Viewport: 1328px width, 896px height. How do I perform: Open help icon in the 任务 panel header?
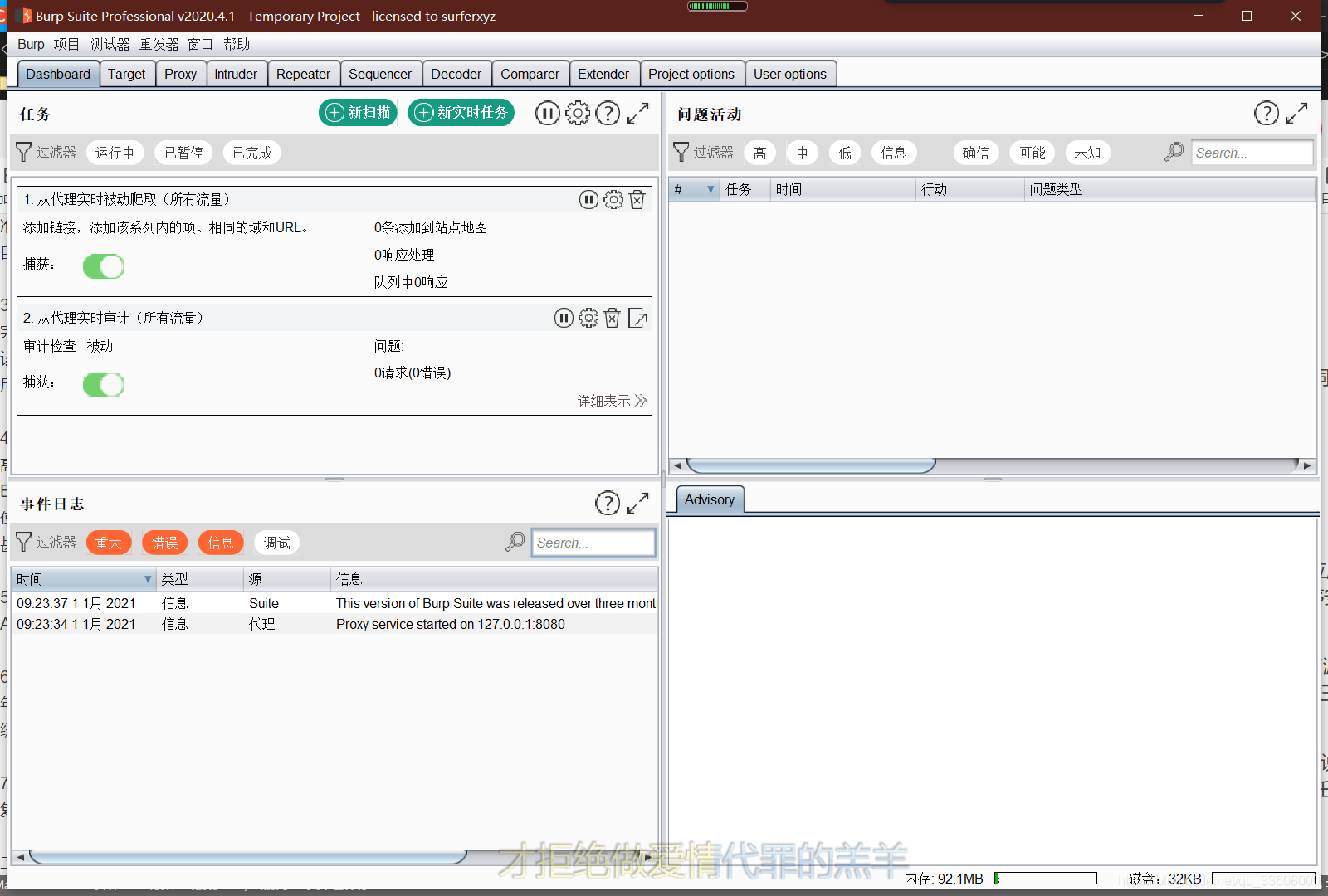pyautogui.click(x=608, y=113)
